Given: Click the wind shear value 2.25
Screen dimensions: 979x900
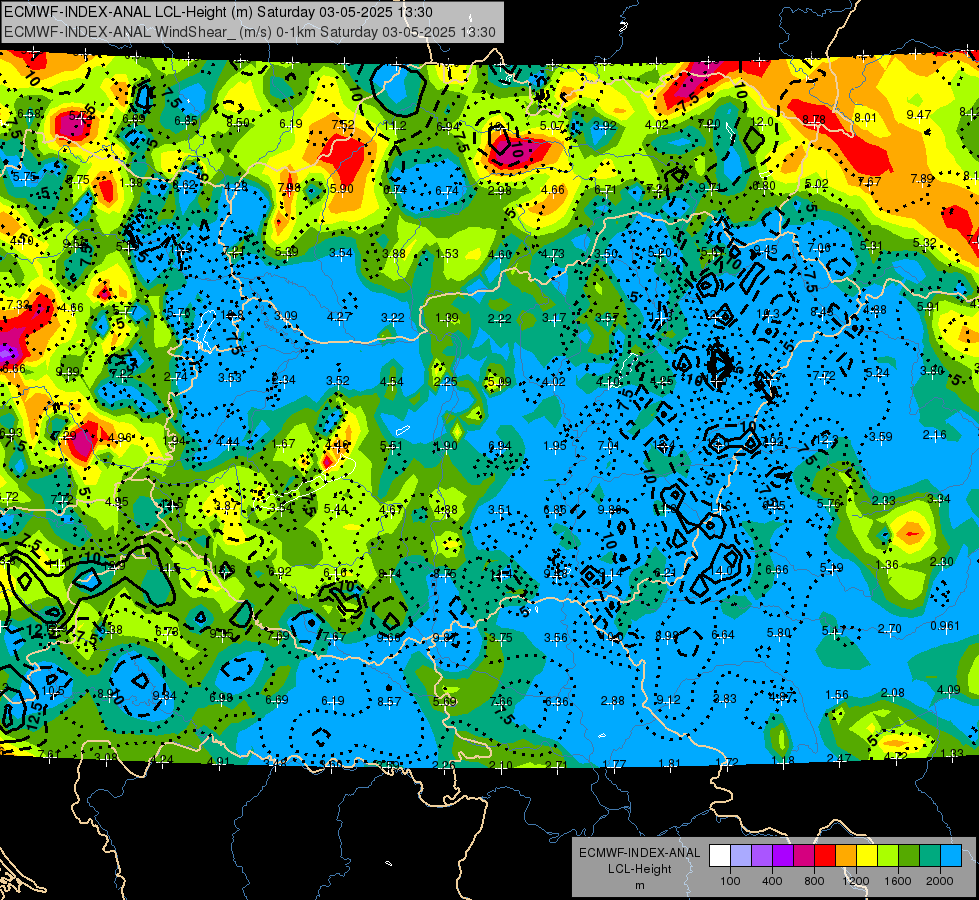Looking at the screenshot, I should tap(446, 382).
